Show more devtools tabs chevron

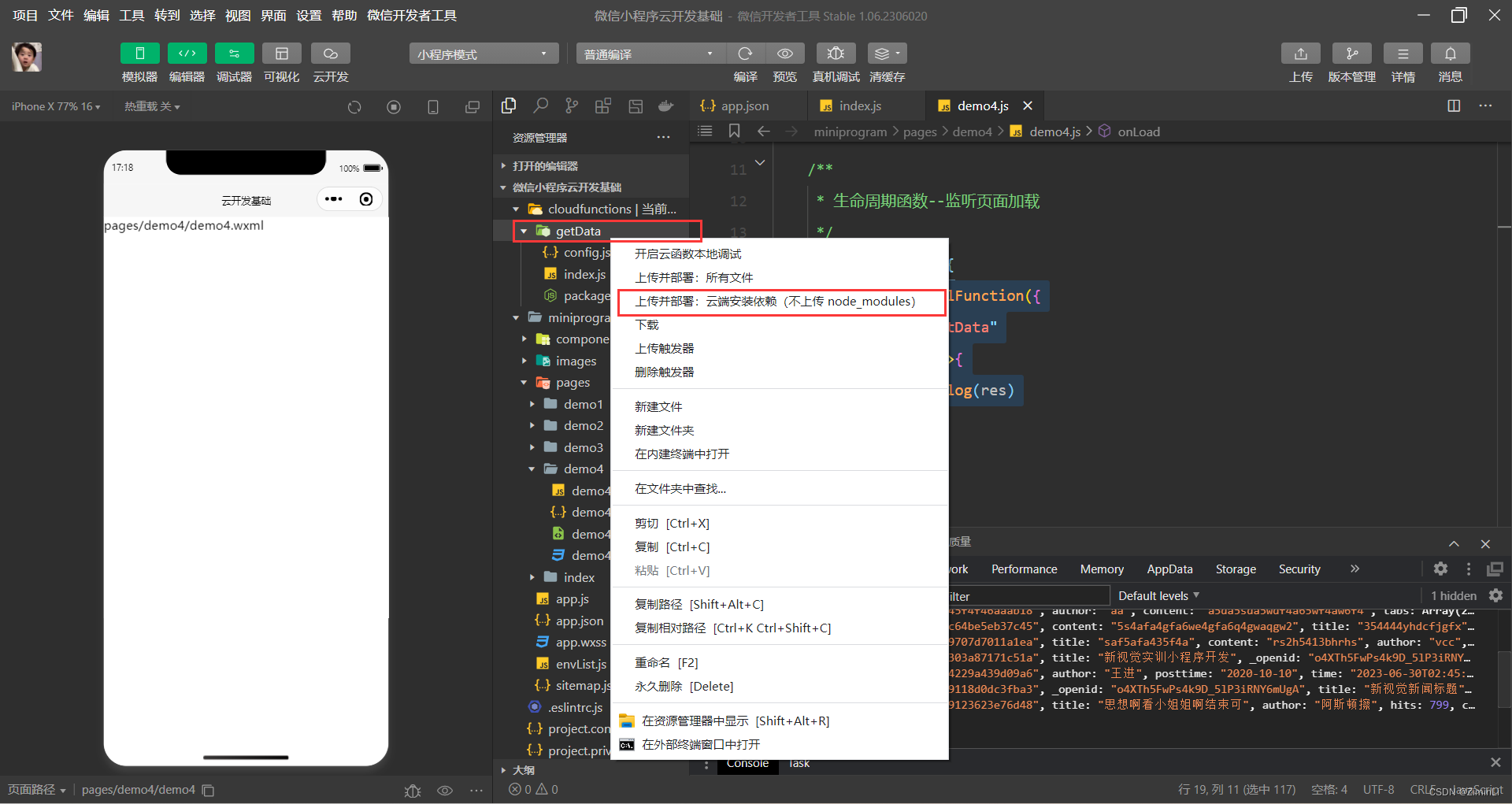(1354, 569)
